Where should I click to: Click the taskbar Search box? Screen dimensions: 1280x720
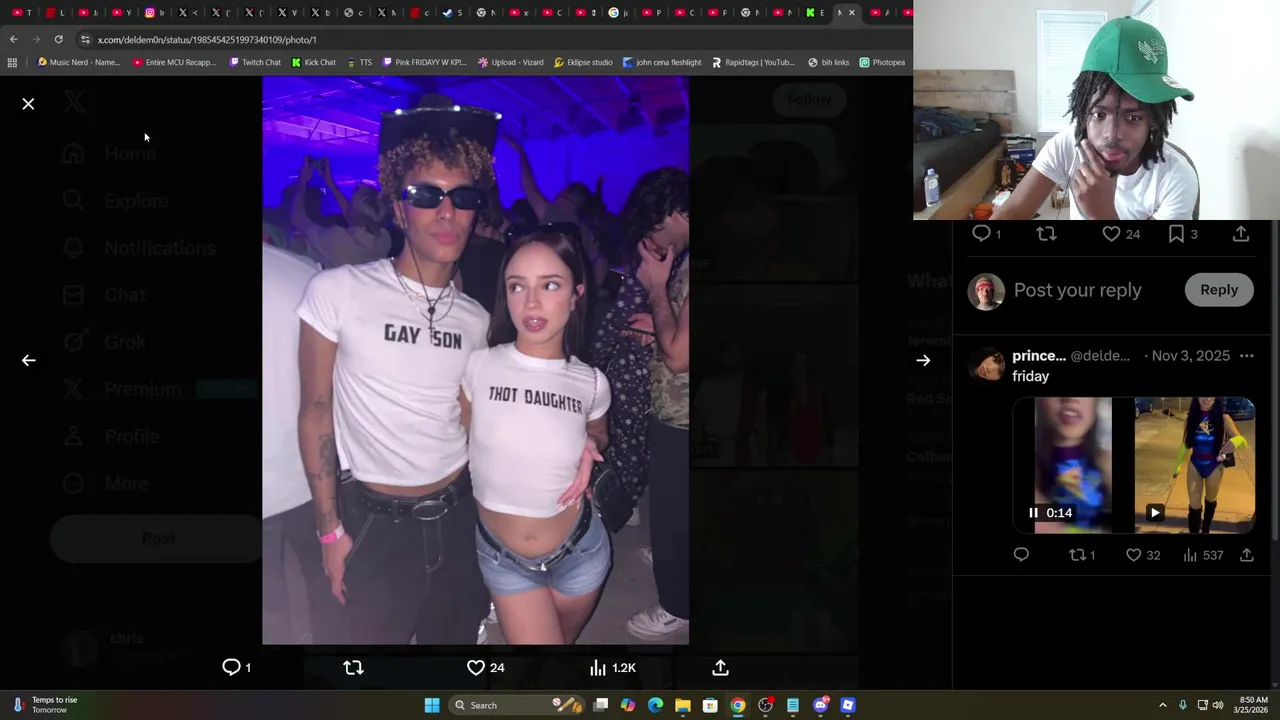click(516, 705)
